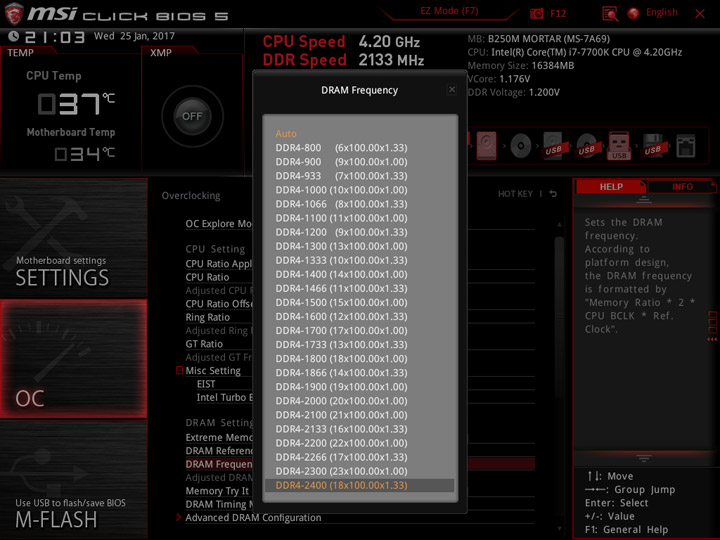Open the CPU Ratio Offset setting

pyautogui.click(x=219, y=304)
